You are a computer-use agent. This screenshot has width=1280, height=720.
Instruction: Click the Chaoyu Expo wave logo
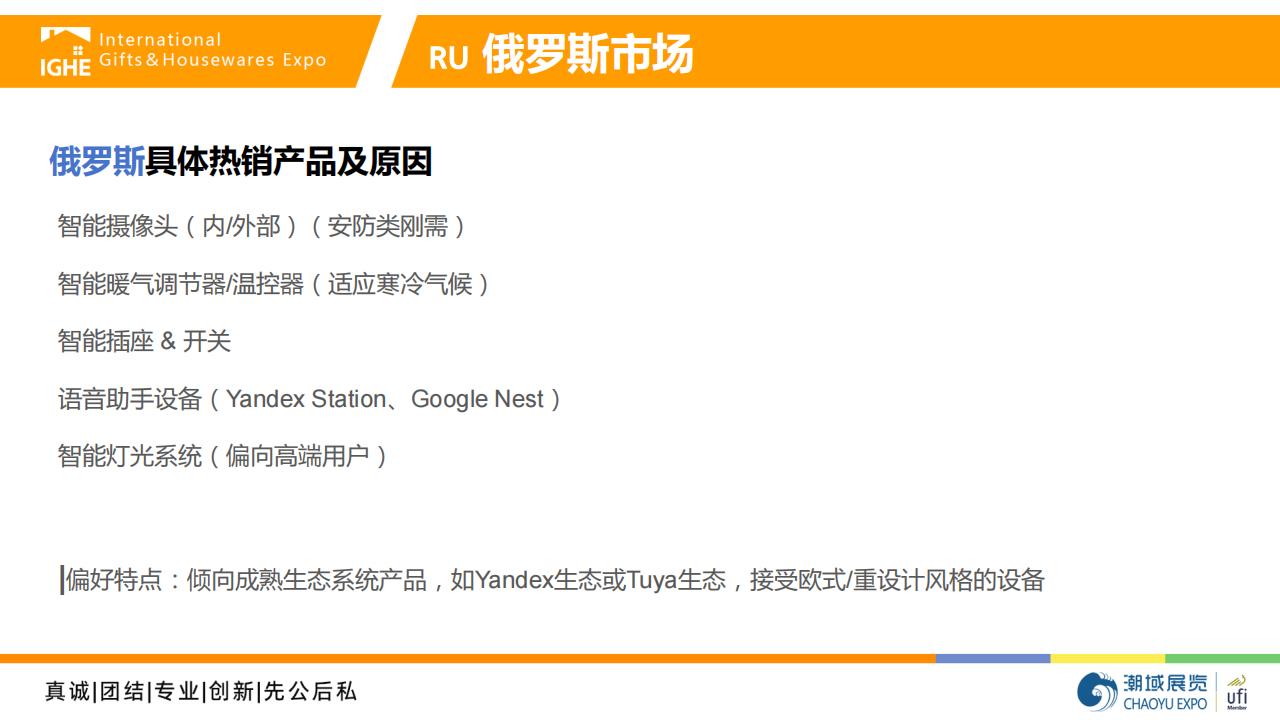coord(1097,691)
